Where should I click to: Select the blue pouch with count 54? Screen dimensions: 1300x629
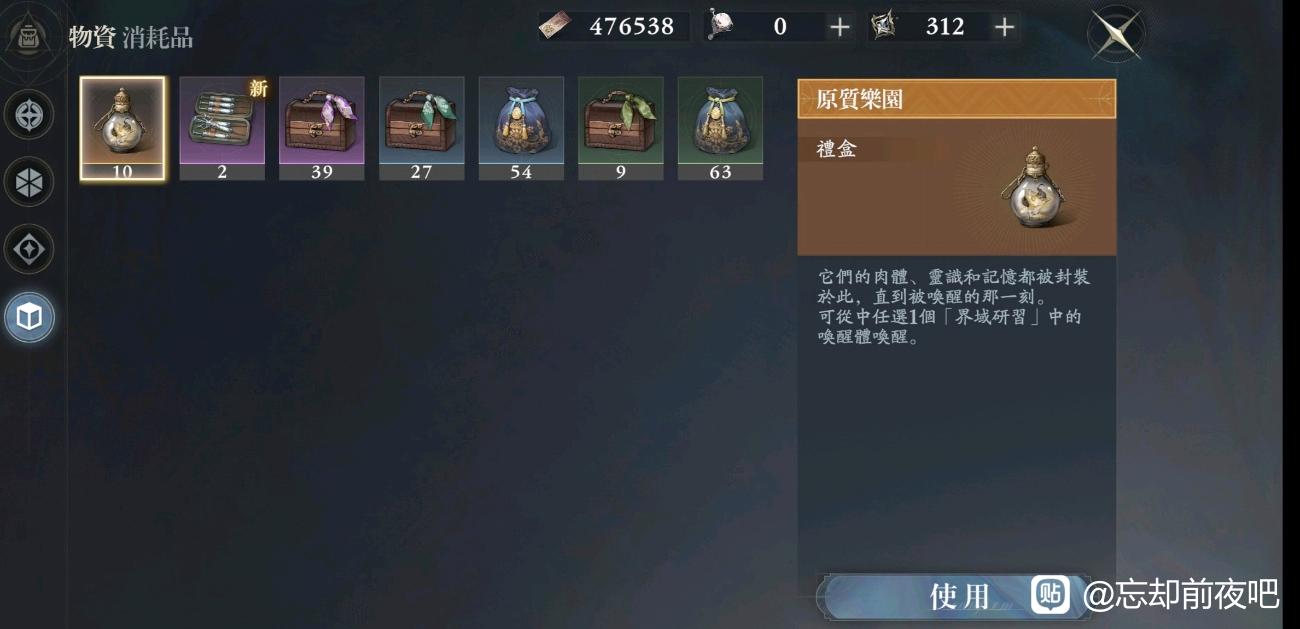click(x=521, y=128)
